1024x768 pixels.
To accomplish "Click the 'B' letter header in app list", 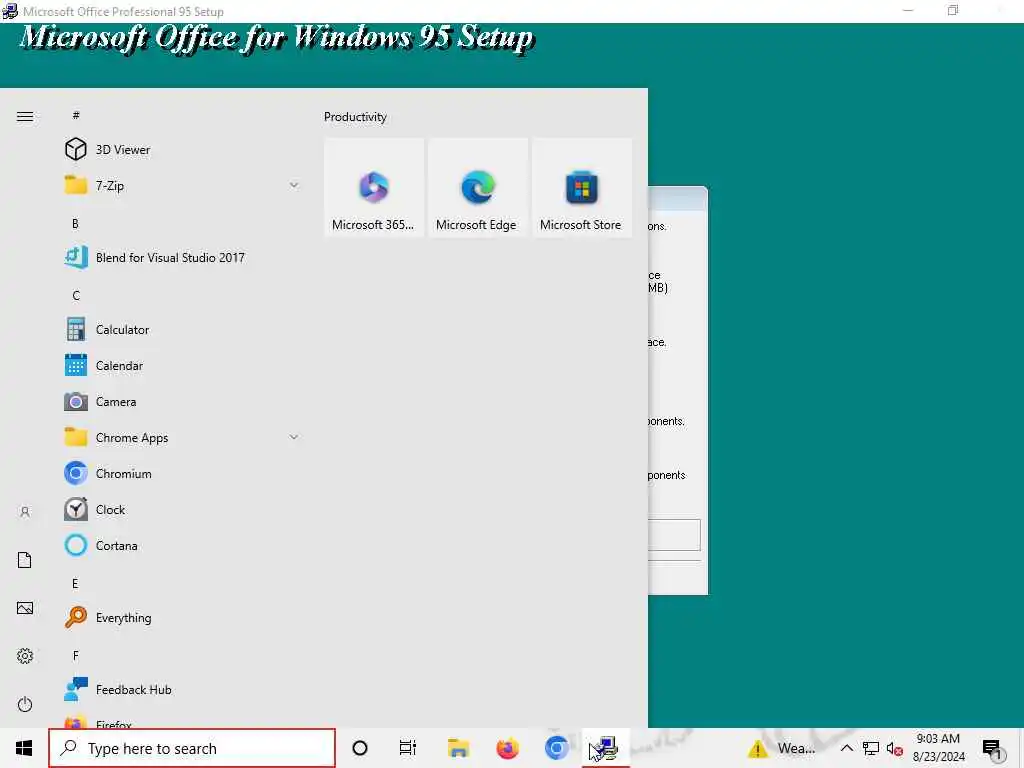I will pos(75,223).
